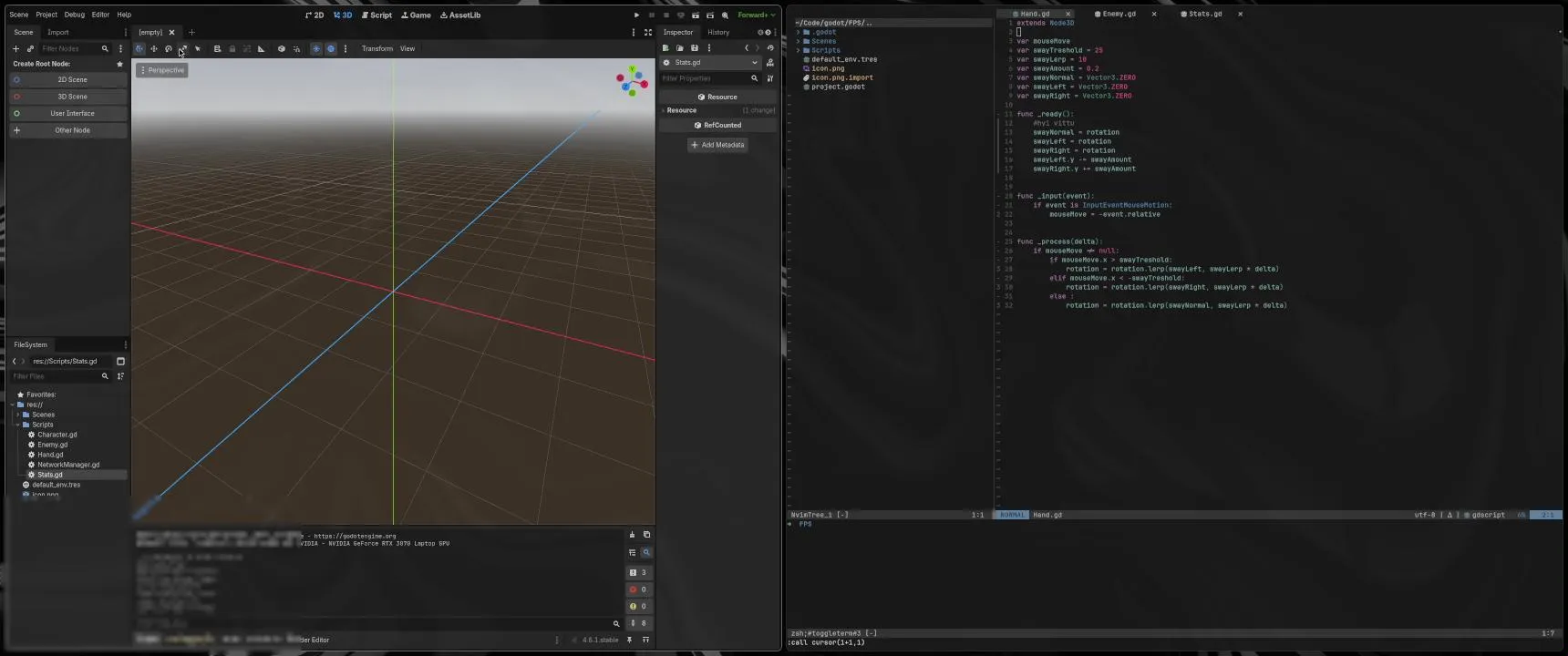Switch to the Import dock tab

(58, 32)
